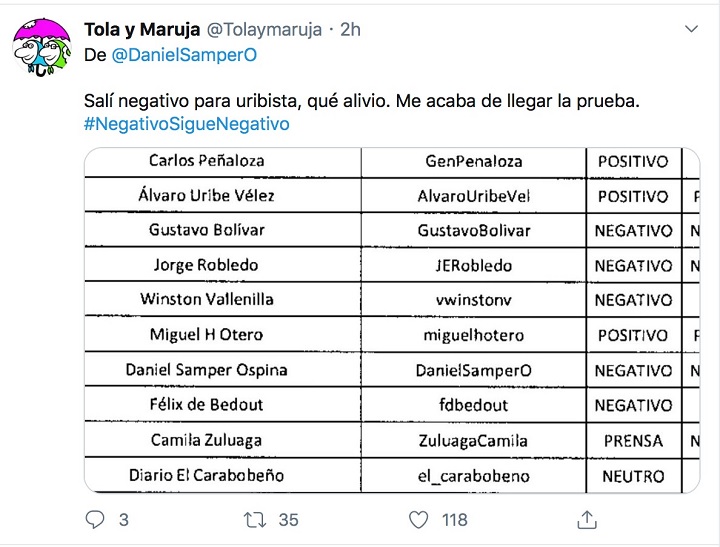
Task: Click the reply speech bubble icon
Action: click(x=95, y=520)
